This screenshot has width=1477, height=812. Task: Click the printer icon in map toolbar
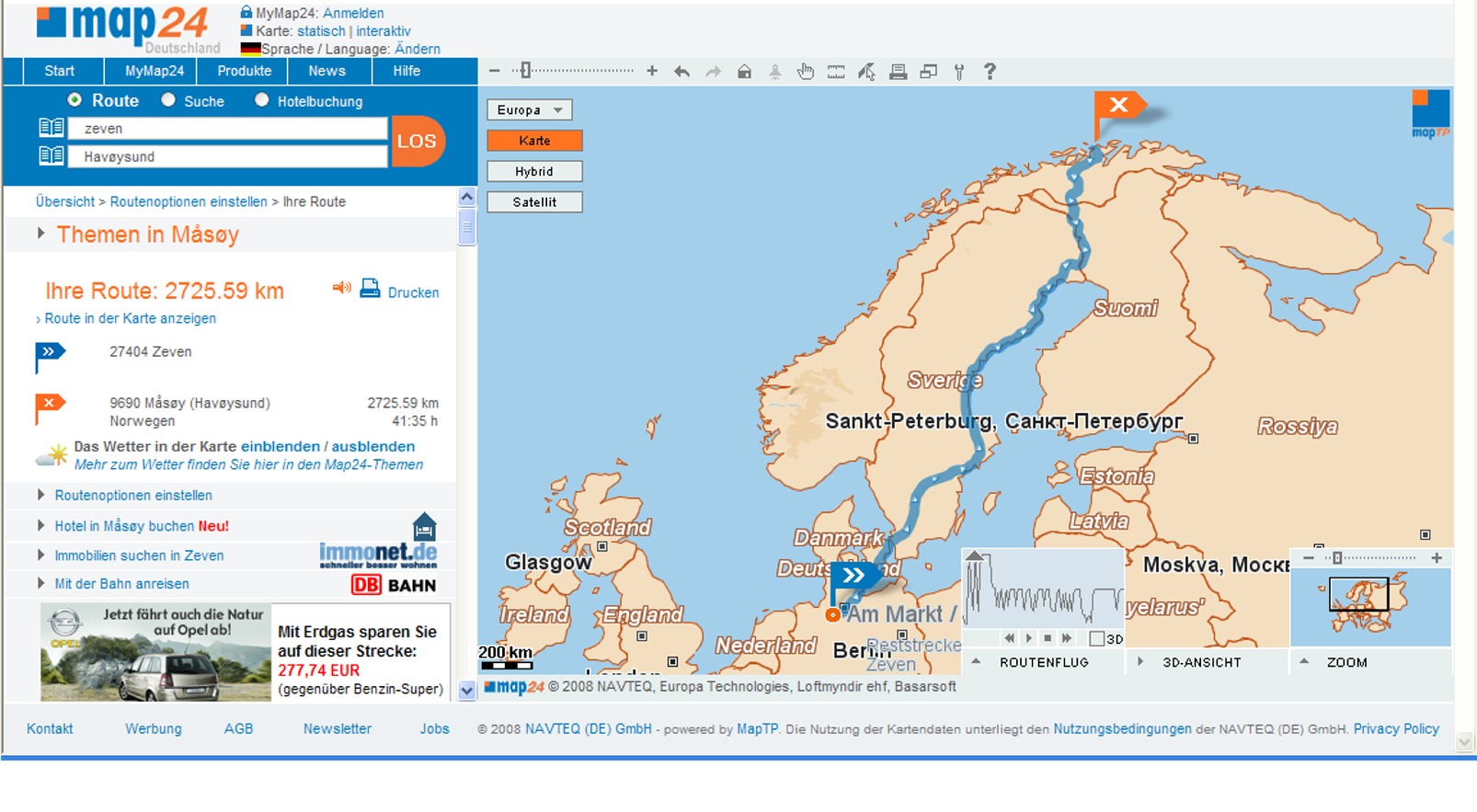[898, 72]
